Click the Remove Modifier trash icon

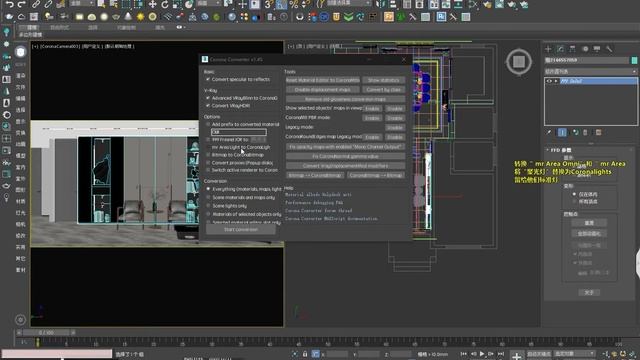[x=585, y=132]
